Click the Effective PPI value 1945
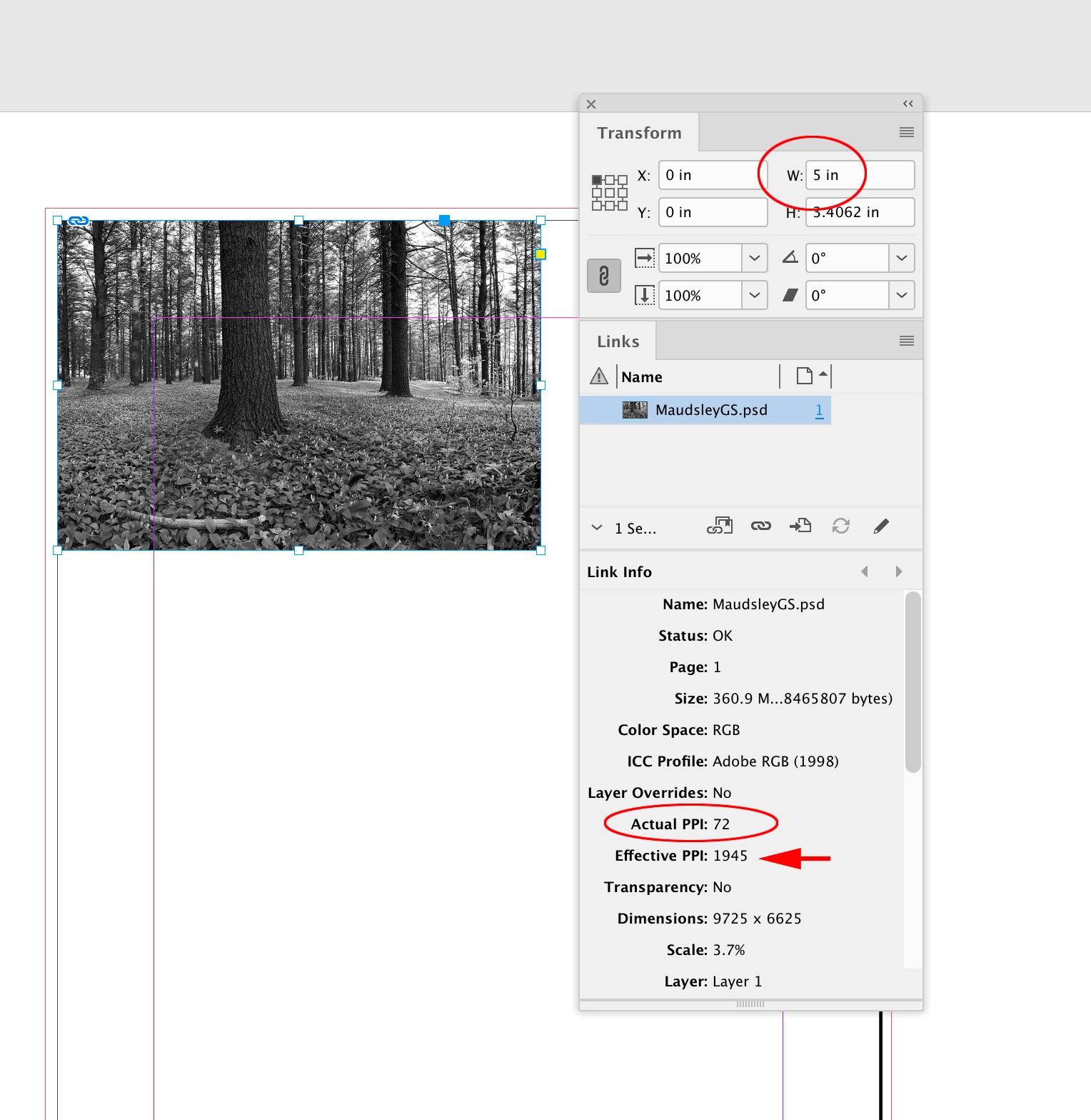 pyautogui.click(x=730, y=856)
